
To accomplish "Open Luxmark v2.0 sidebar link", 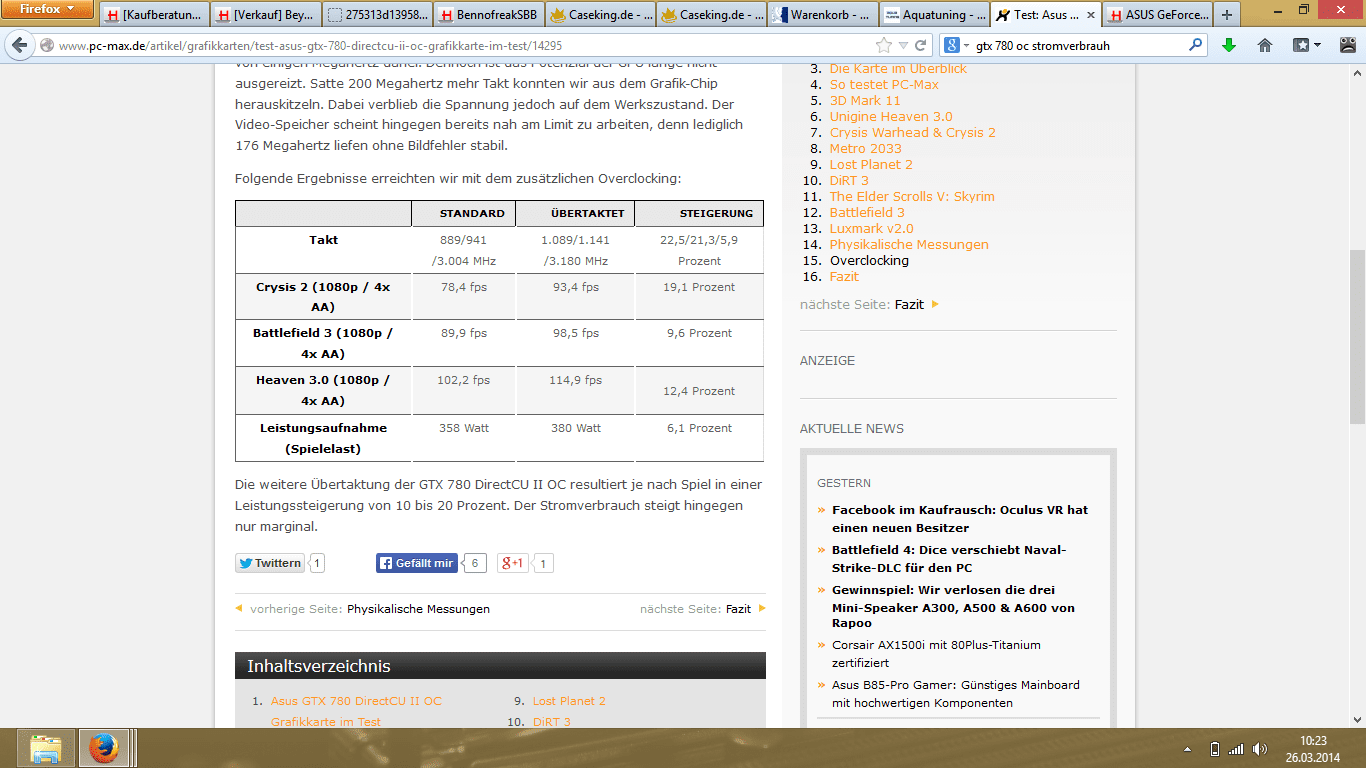I will [872, 228].
